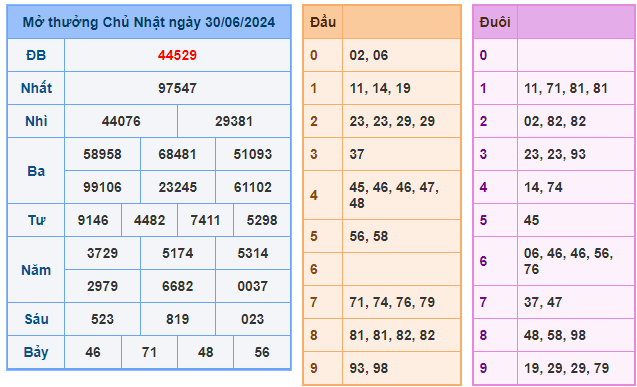This screenshot has height=387, width=637.
Task: Click the Đầu column header
Action: 323,22
